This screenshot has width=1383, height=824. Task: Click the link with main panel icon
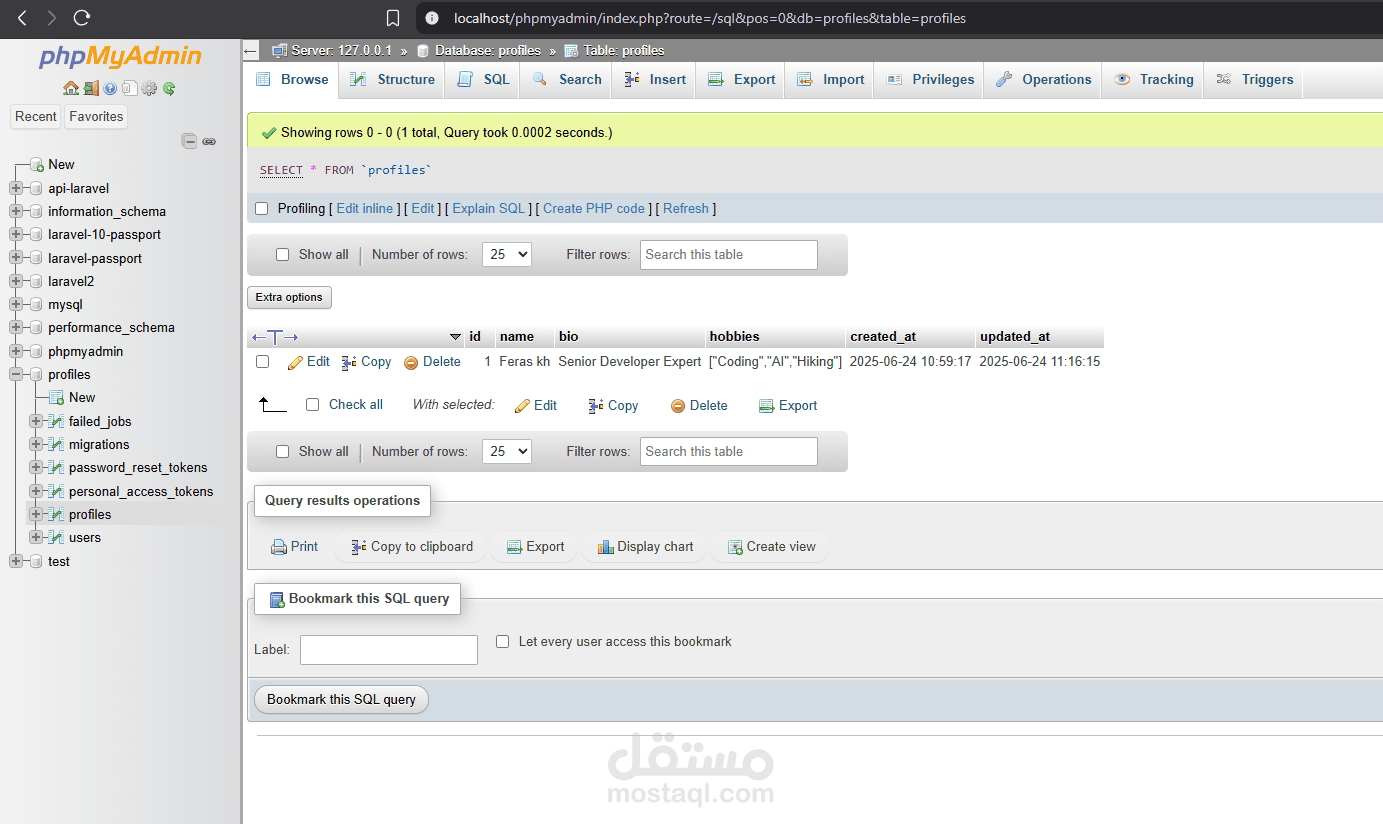pos(209,141)
